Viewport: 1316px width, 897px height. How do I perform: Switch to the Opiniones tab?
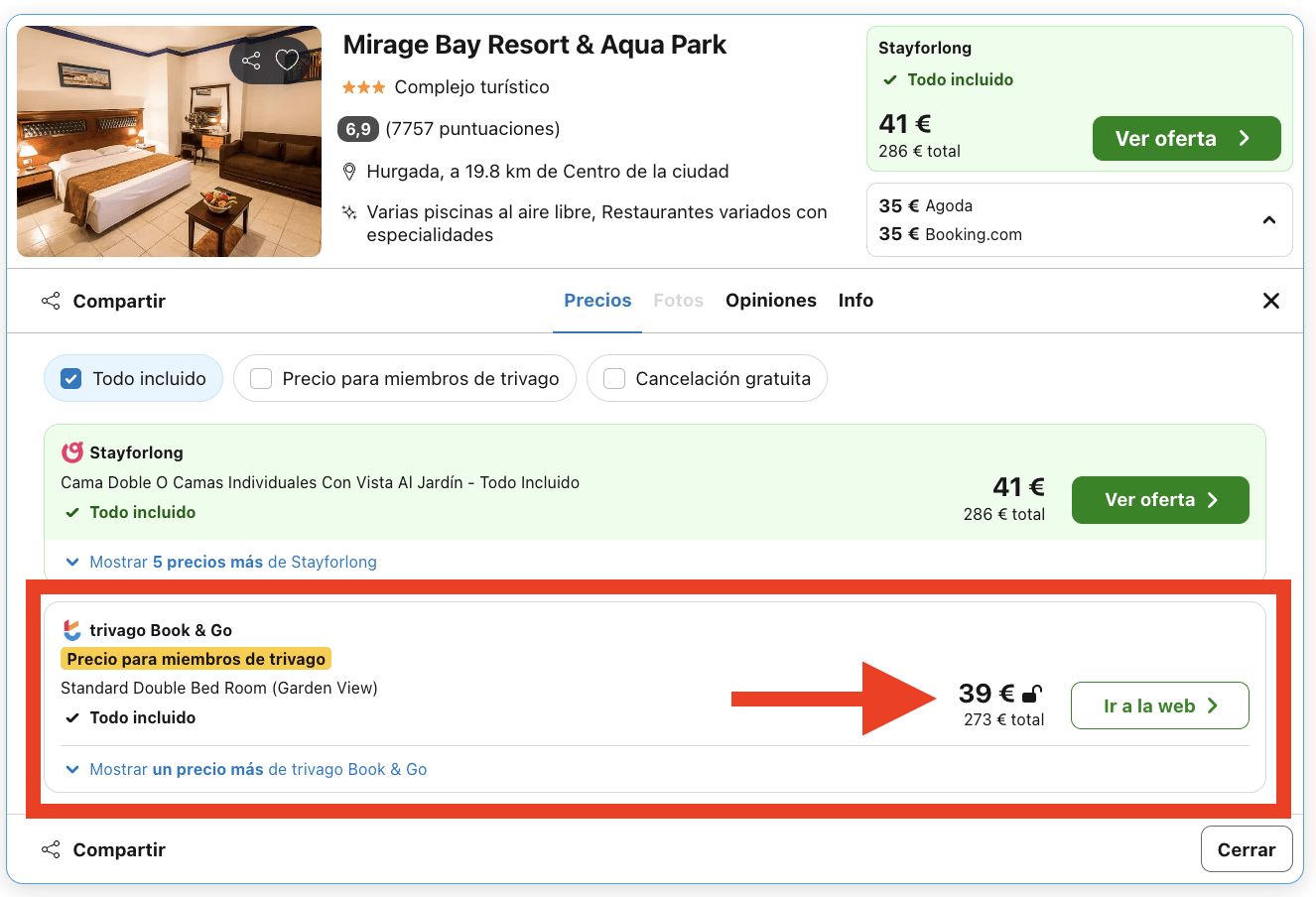click(771, 301)
